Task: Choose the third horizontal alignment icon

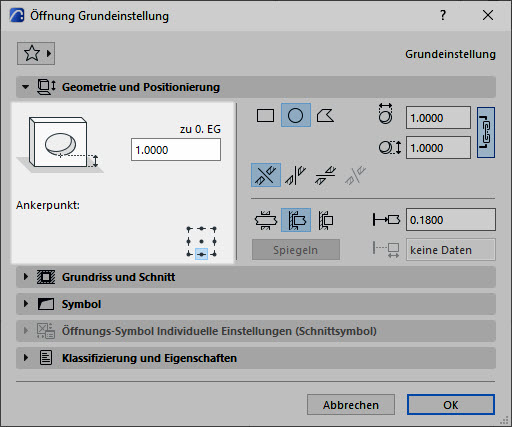Action: click(325, 175)
